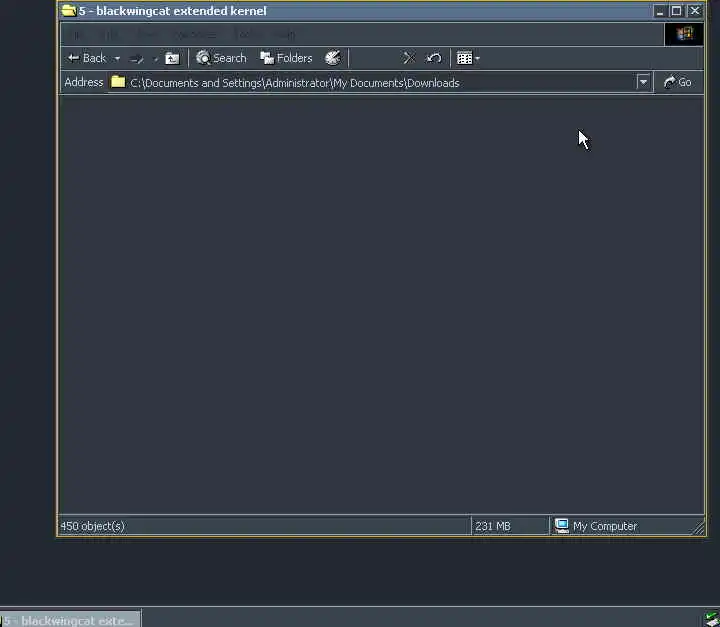Toggle the Folders tree pane
This screenshot has height=627, width=720.
[x=286, y=58]
